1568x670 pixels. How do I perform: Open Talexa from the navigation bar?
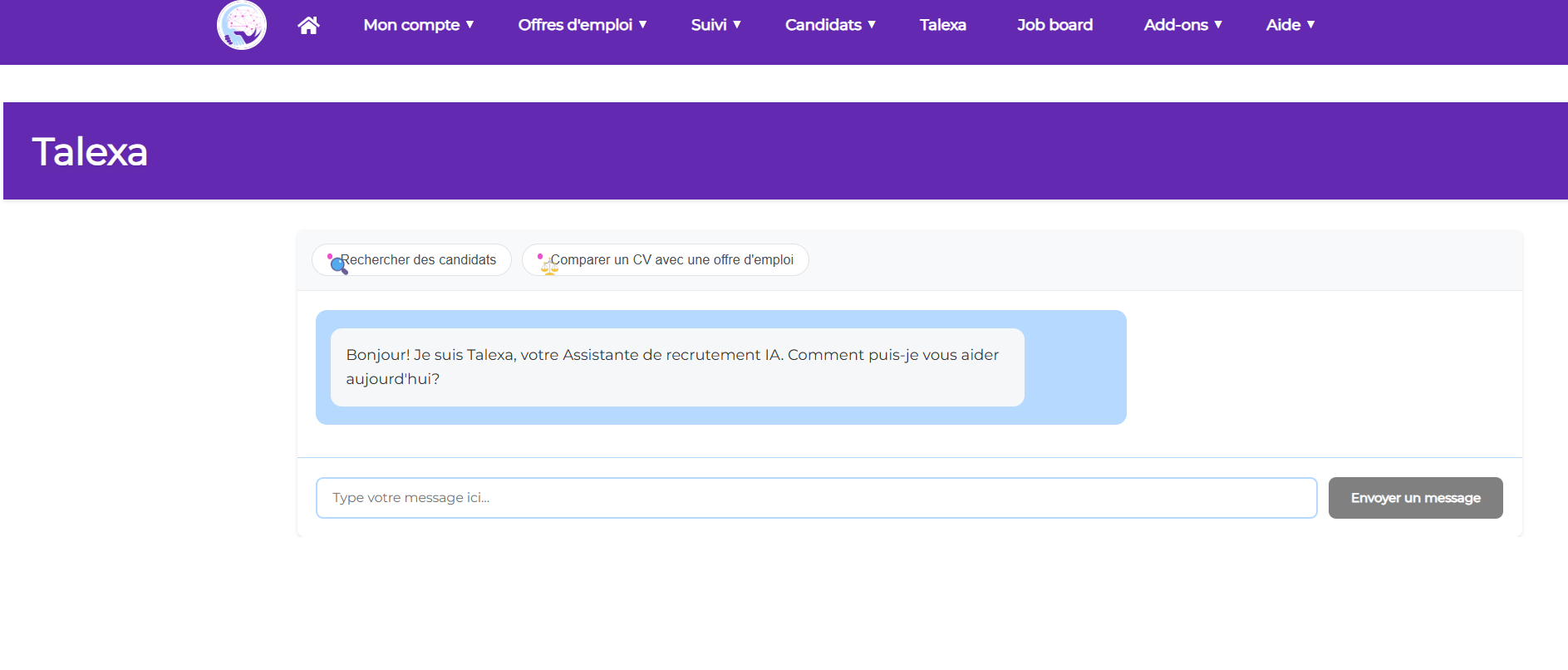[x=942, y=25]
